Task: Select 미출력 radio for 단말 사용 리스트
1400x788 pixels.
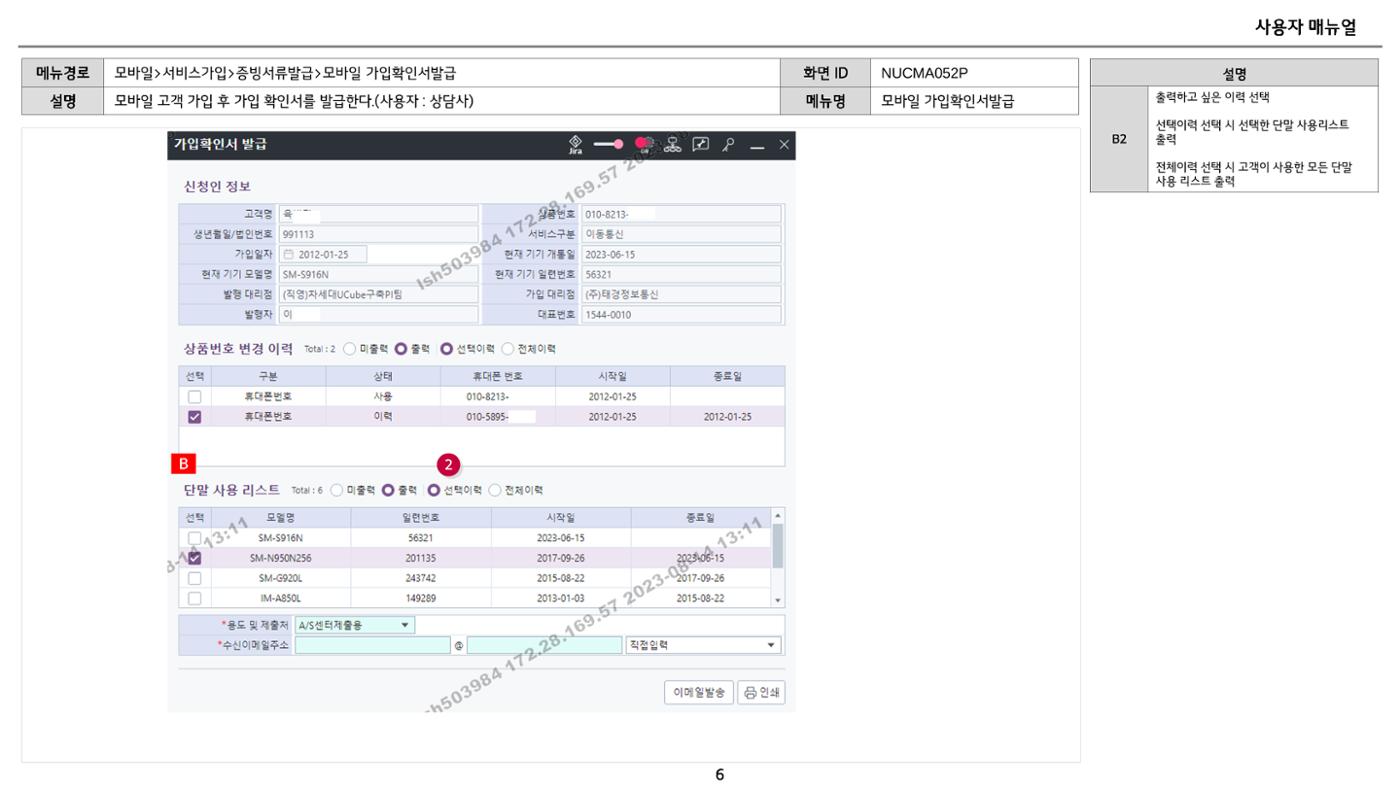Action: pyautogui.click(x=336, y=490)
